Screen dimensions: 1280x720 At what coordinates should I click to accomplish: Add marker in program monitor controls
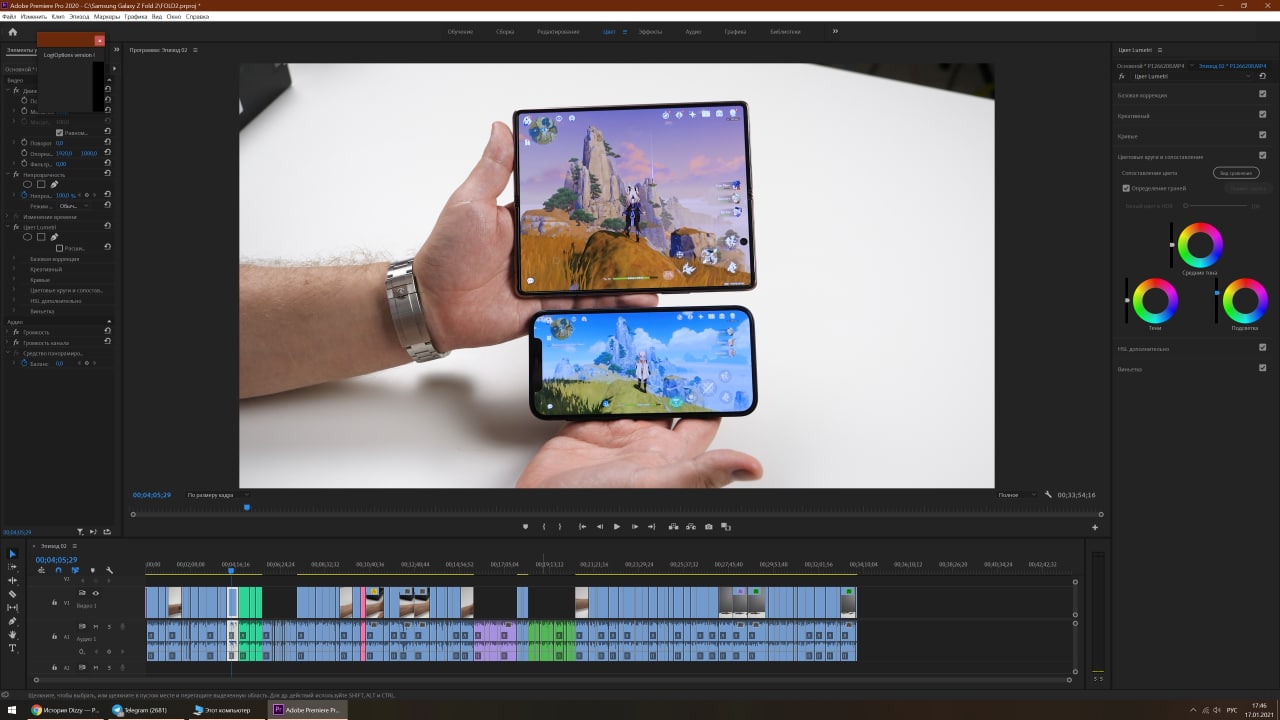[x=525, y=527]
